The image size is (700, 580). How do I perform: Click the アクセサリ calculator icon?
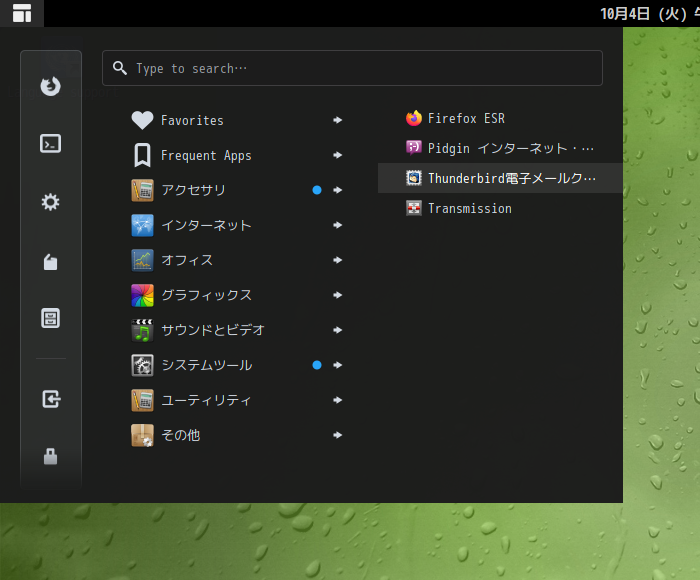[x=142, y=190]
